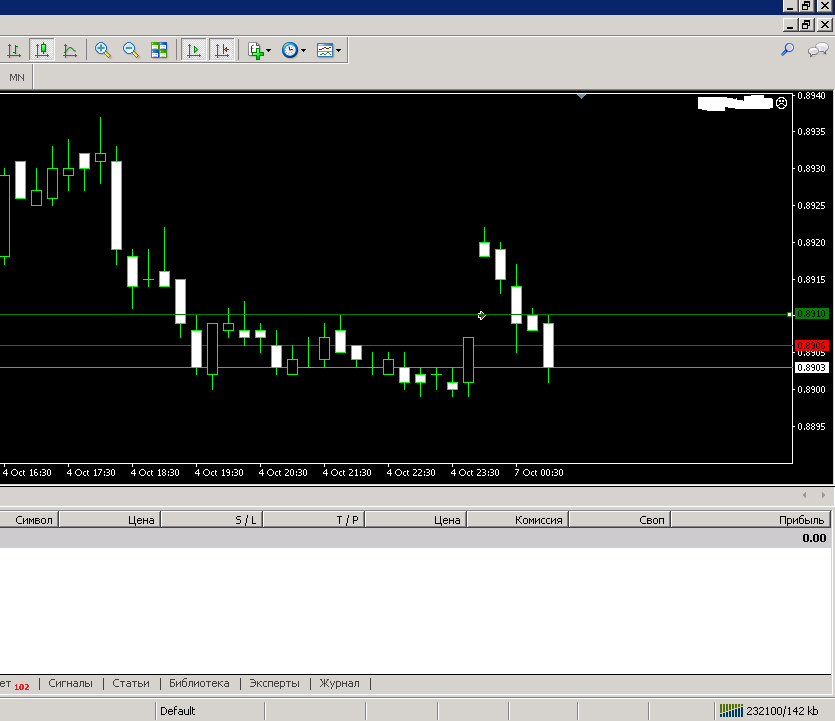Switch chart to line chart type
The width and height of the screenshot is (835, 721).
click(70, 51)
